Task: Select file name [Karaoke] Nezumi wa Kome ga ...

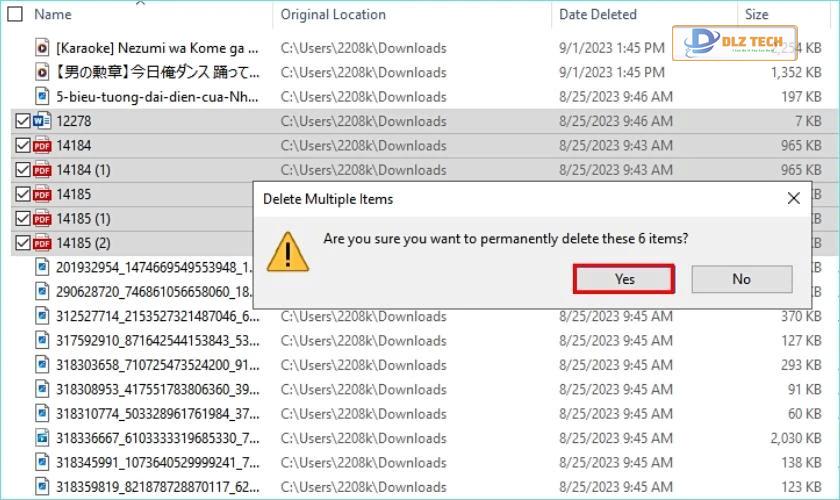Action: (157, 48)
